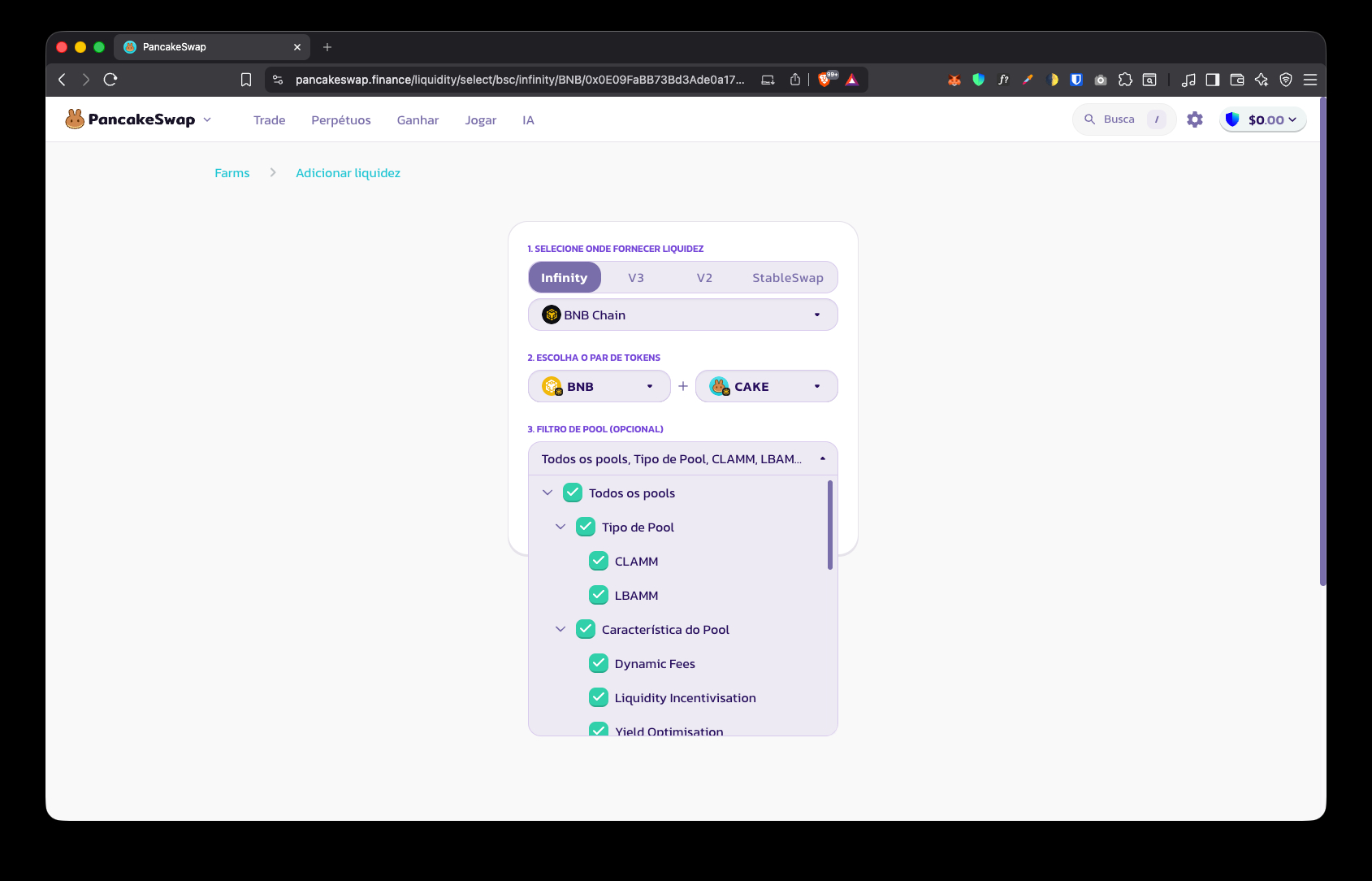Click the Adicionar liquidez breadcrumb link

pyautogui.click(x=348, y=172)
